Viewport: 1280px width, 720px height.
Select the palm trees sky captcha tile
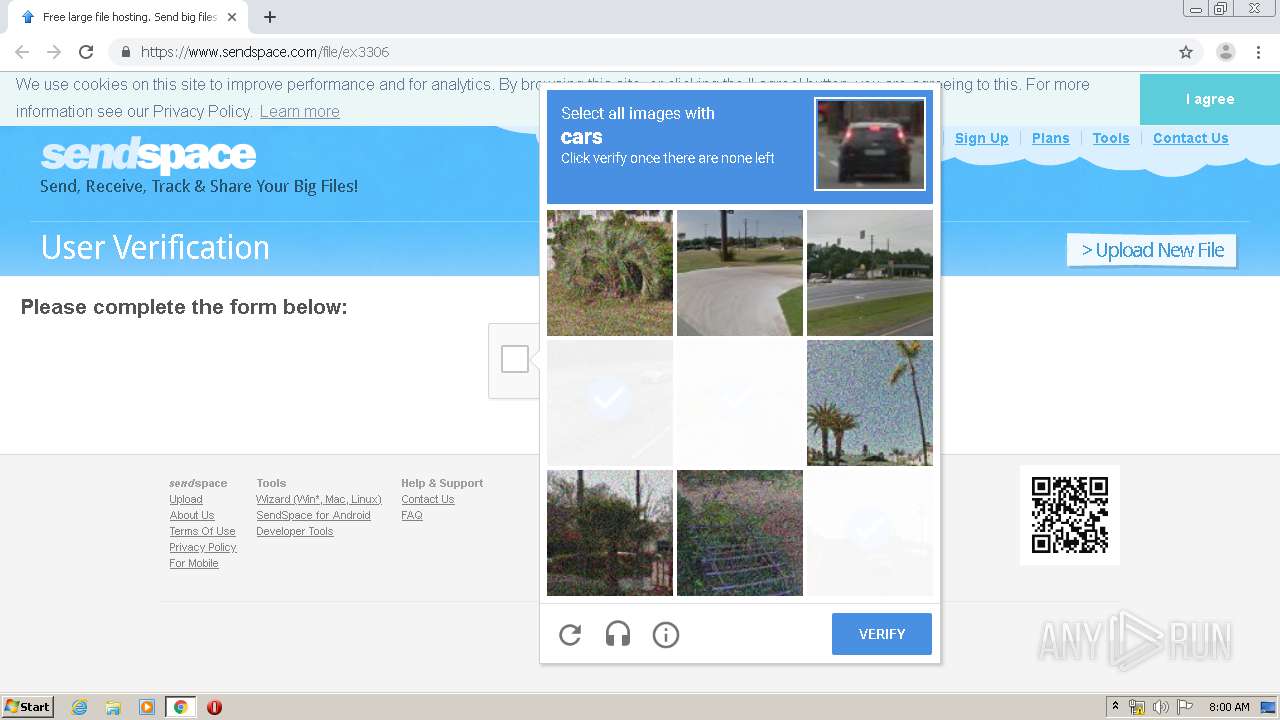coord(870,403)
